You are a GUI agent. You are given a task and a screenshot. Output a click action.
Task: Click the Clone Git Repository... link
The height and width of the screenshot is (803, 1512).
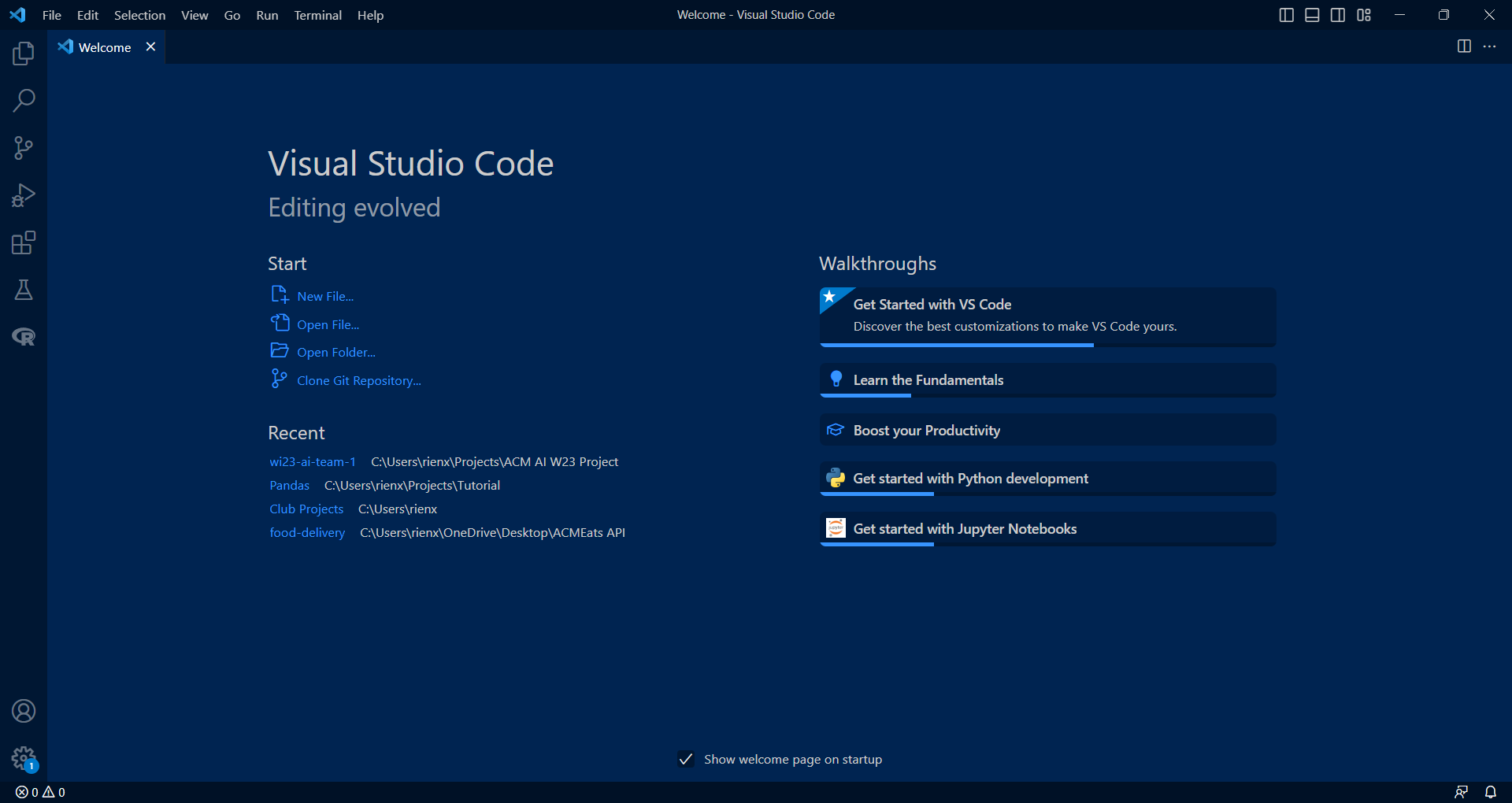359,381
